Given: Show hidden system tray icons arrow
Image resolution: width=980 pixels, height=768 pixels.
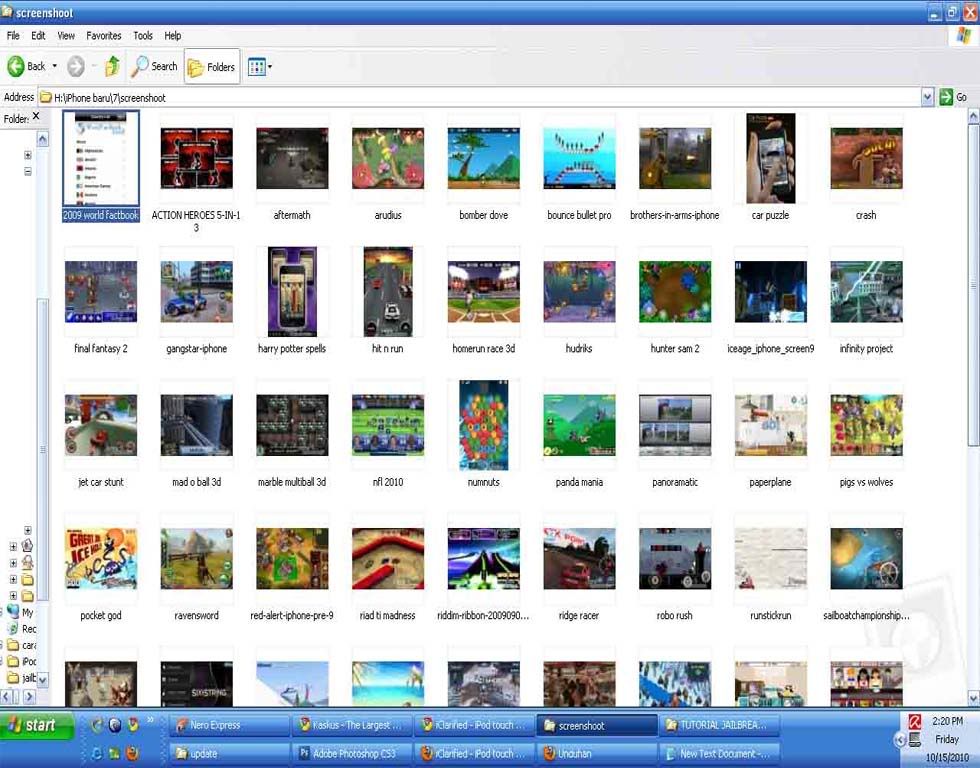Looking at the screenshot, I should (900, 741).
